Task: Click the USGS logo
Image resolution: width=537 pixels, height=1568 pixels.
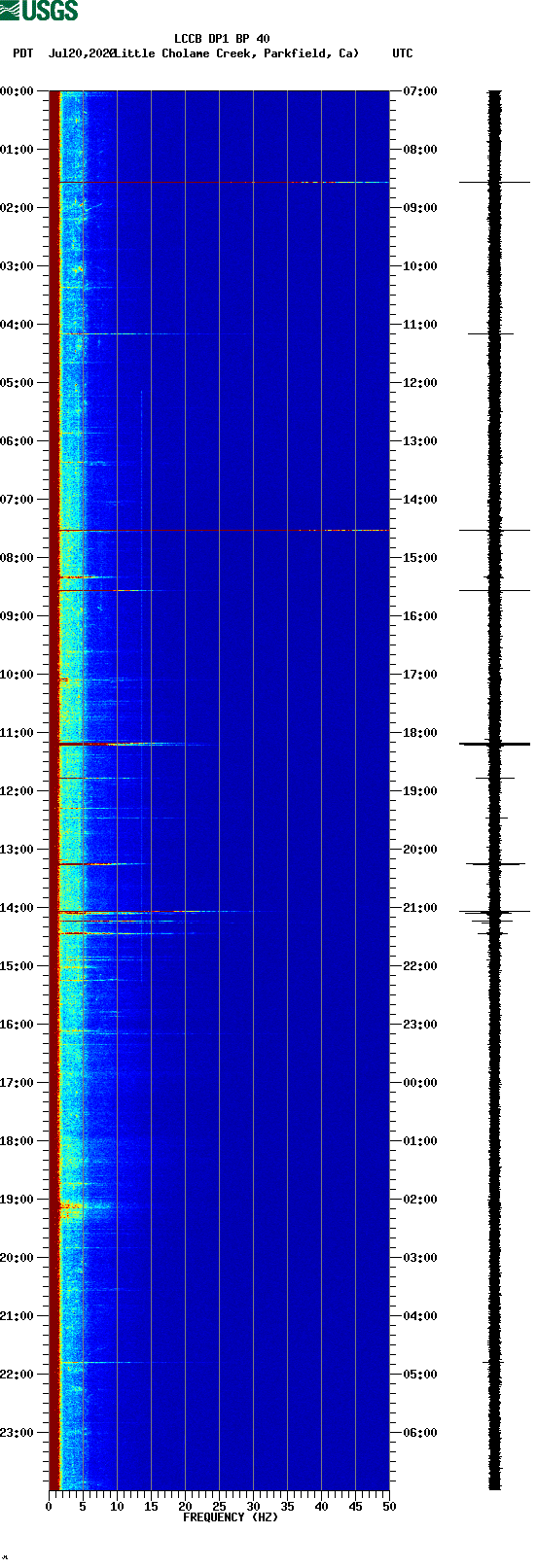Action: (39, 11)
